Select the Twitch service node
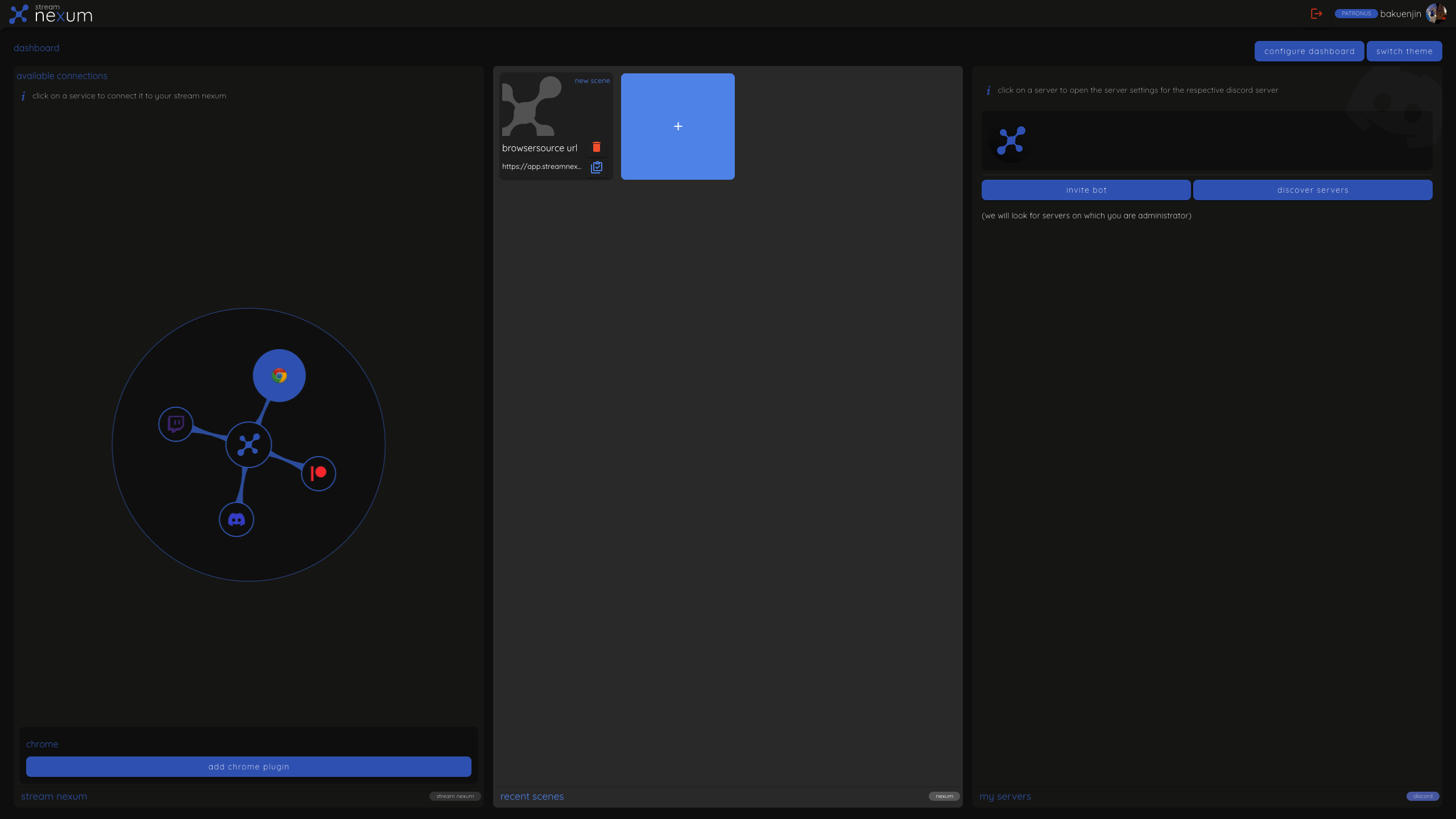Screen dimensions: 1456x819 point(176,424)
